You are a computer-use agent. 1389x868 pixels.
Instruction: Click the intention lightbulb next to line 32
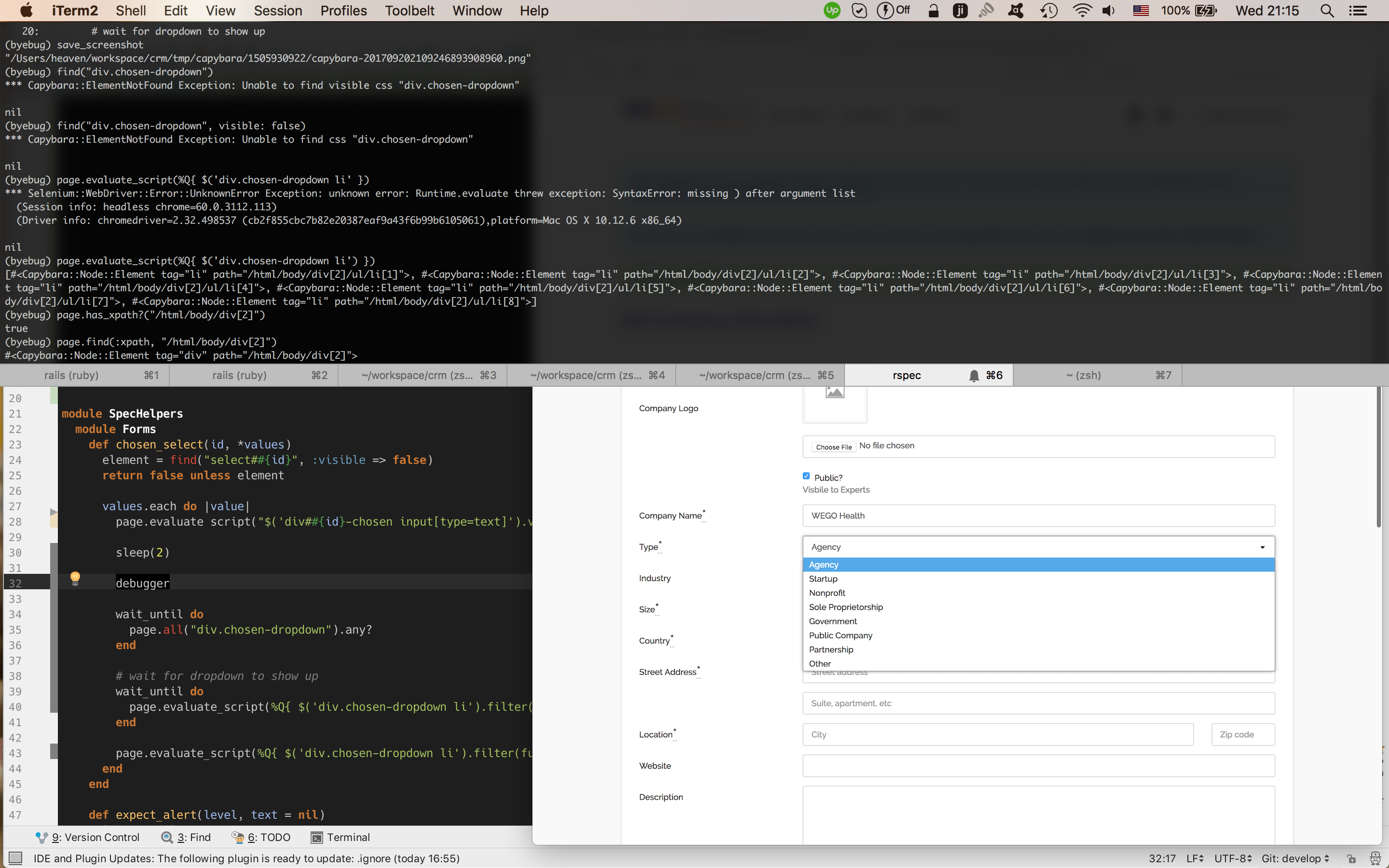pos(76,579)
